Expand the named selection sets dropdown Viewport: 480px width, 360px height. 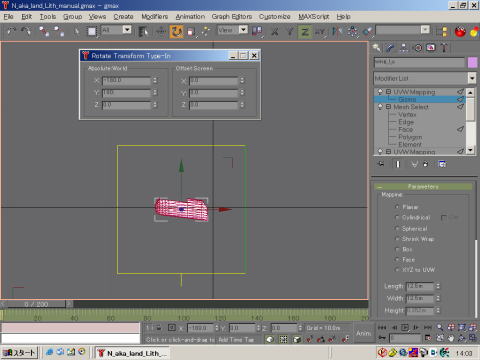click(425, 30)
